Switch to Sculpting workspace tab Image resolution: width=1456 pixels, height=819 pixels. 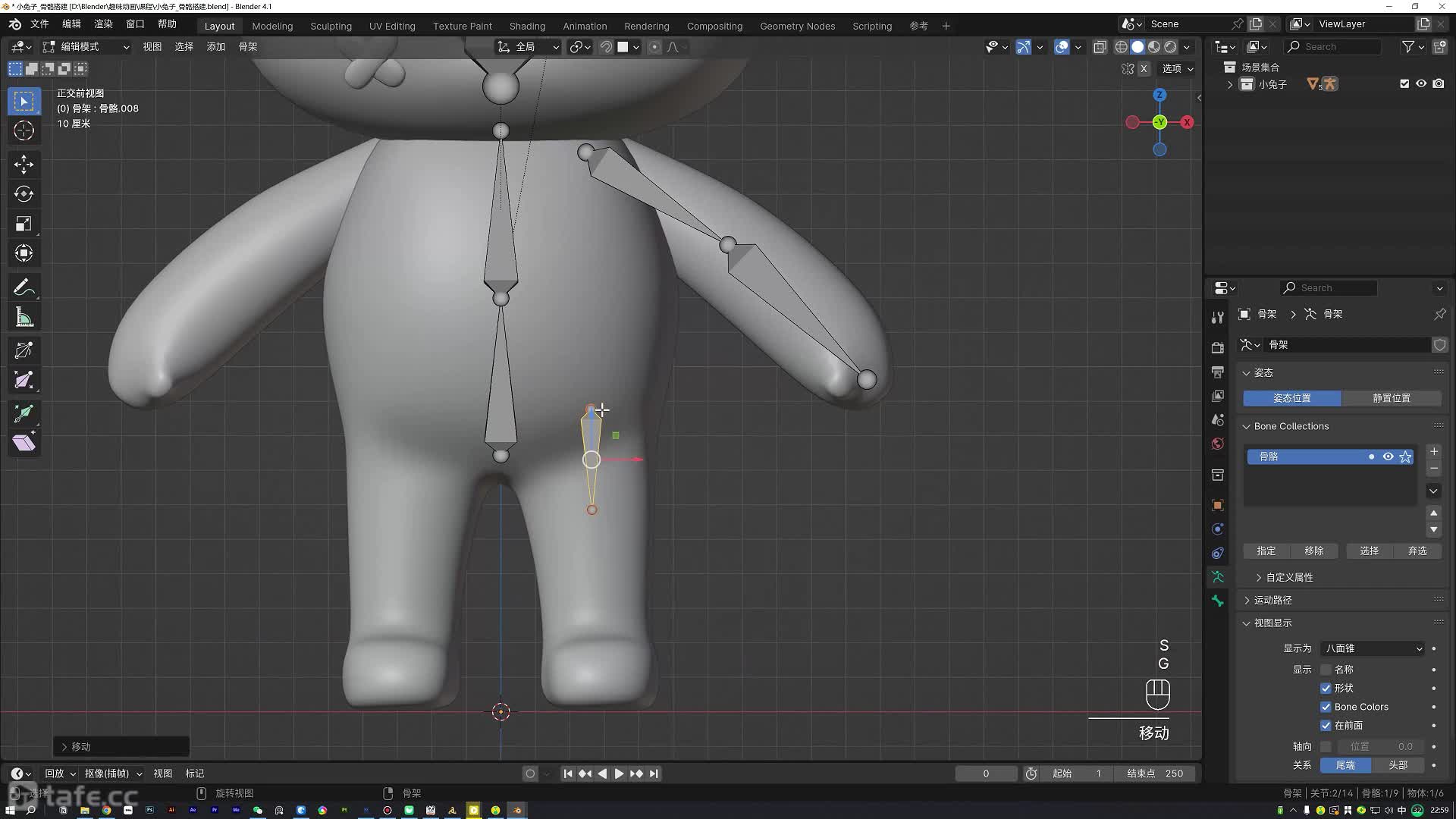(x=331, y=26)
